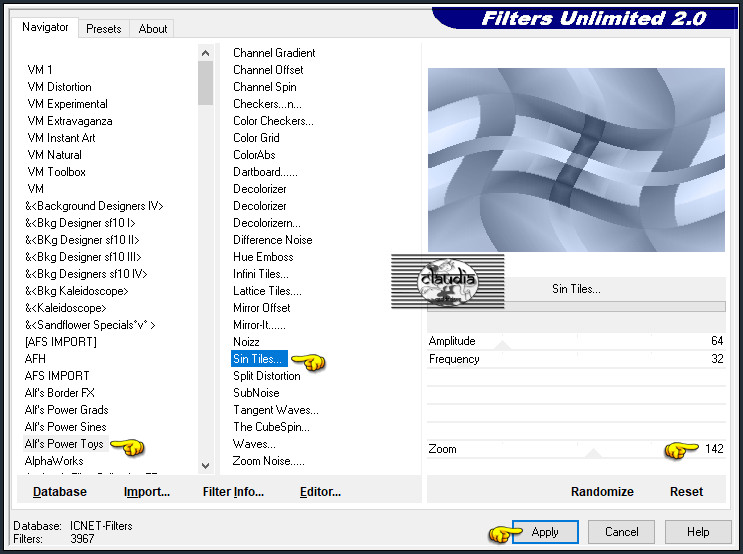Select the VM Instant Art category
743x554 pixels.
point(62,138)
